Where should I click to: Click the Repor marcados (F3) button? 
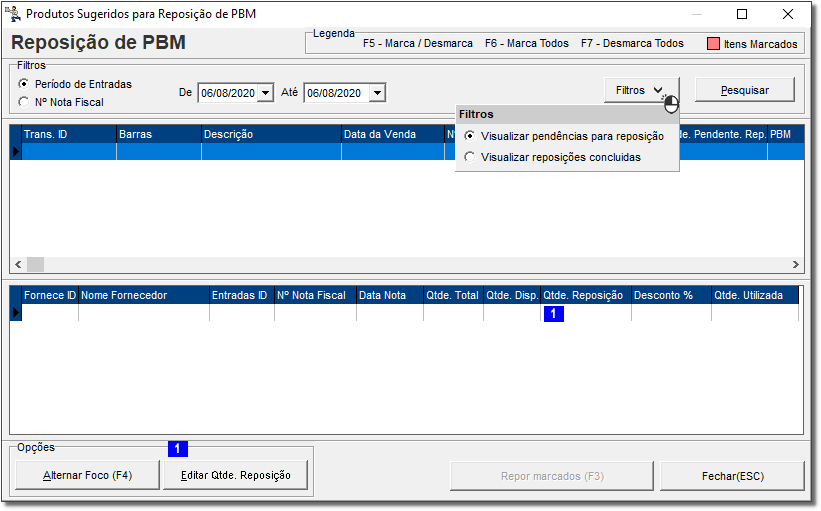(552, 476)
